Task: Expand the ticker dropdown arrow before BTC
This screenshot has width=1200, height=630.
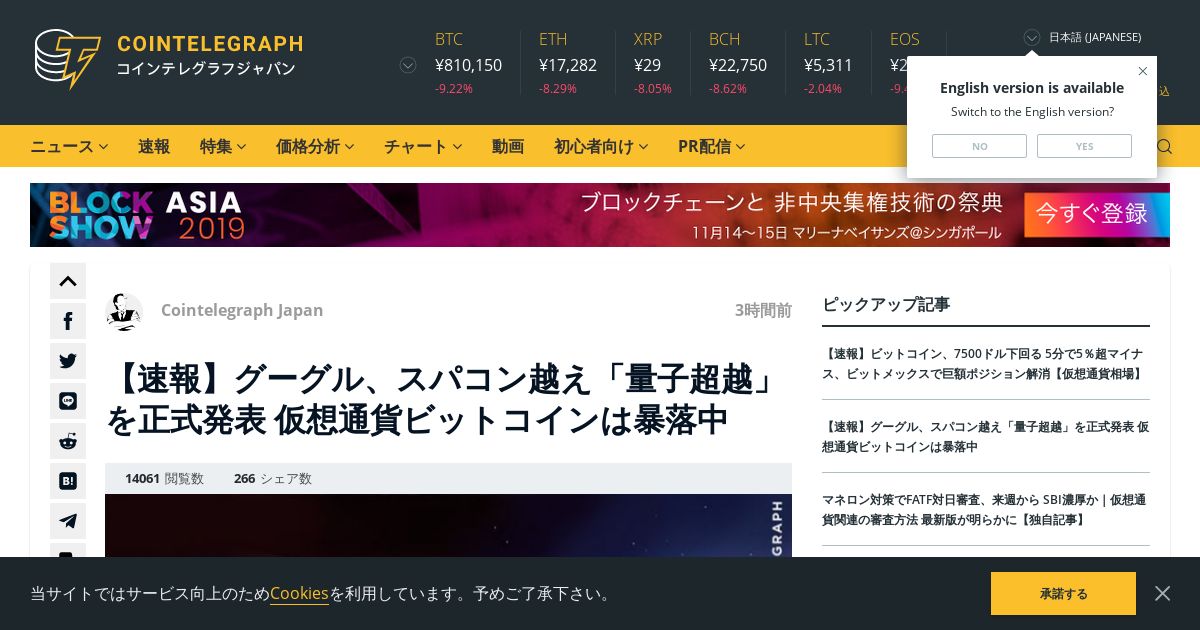Action: [408, 65]
